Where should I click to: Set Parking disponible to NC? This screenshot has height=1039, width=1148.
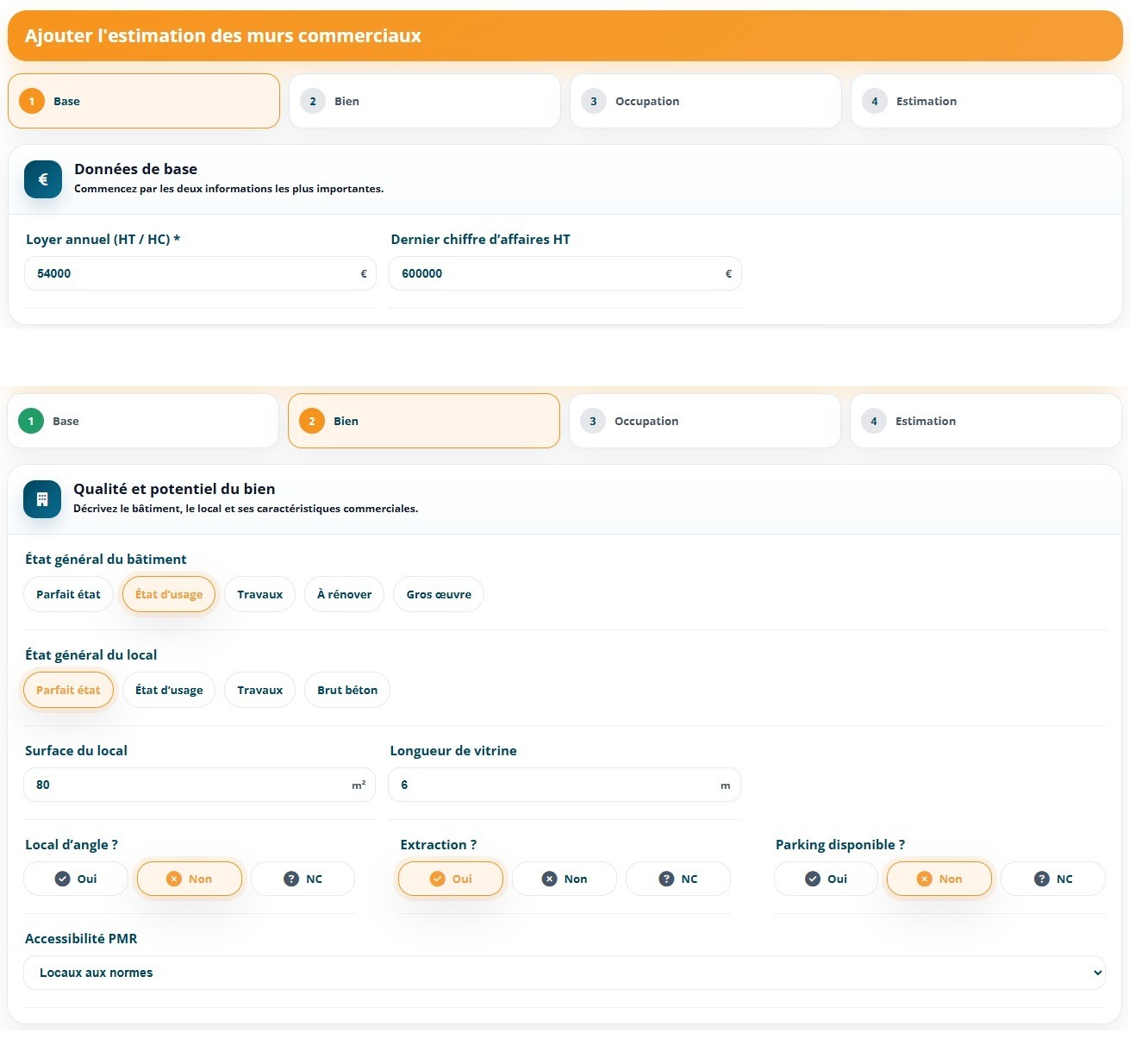pos(1053,879)
